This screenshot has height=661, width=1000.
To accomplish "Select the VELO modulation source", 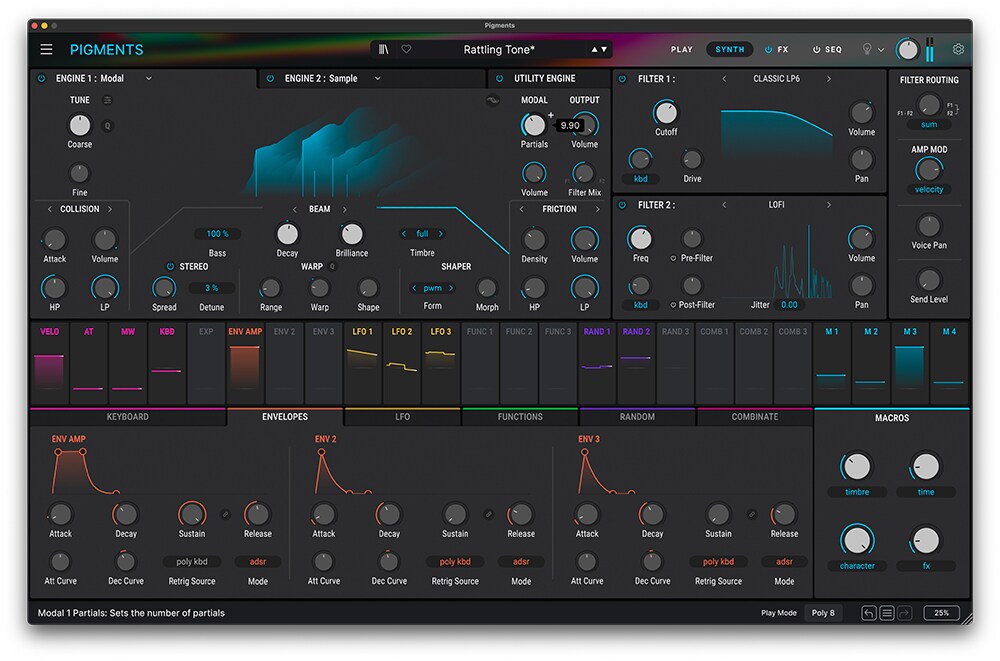I will point(49,364).
